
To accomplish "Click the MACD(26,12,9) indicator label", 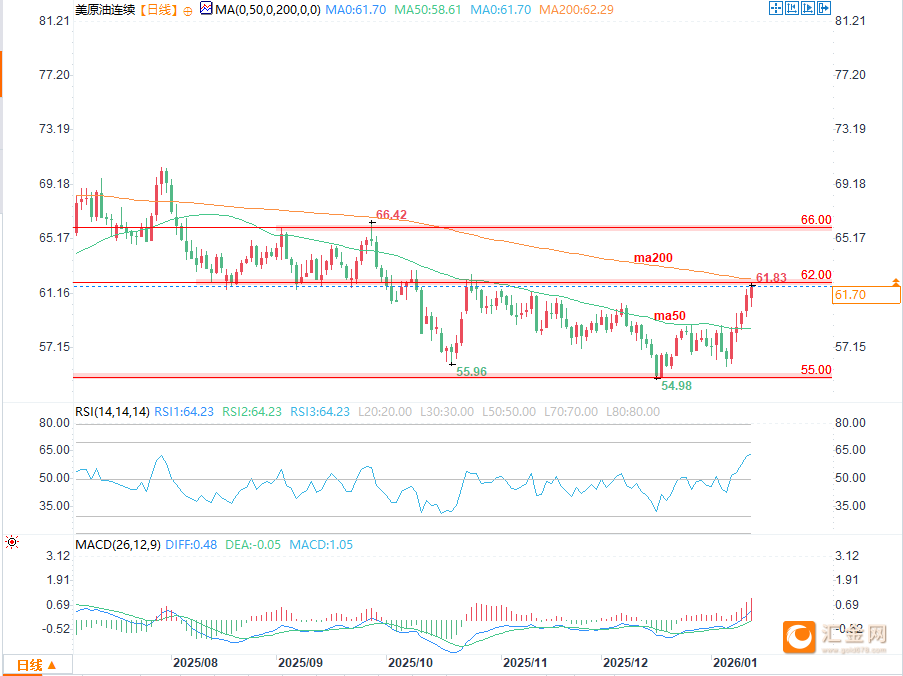I will [118, 545].
